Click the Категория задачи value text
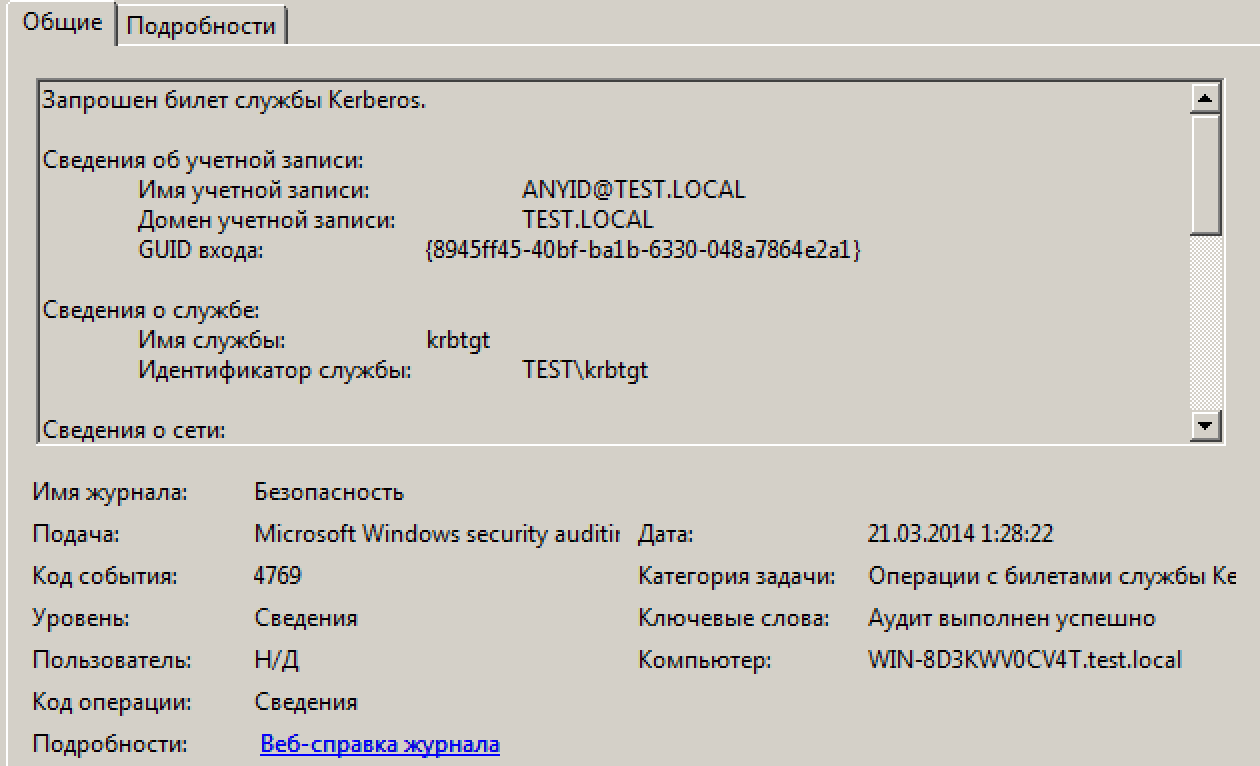Viewport: 1260px width, 766px height. [1052, 577]
